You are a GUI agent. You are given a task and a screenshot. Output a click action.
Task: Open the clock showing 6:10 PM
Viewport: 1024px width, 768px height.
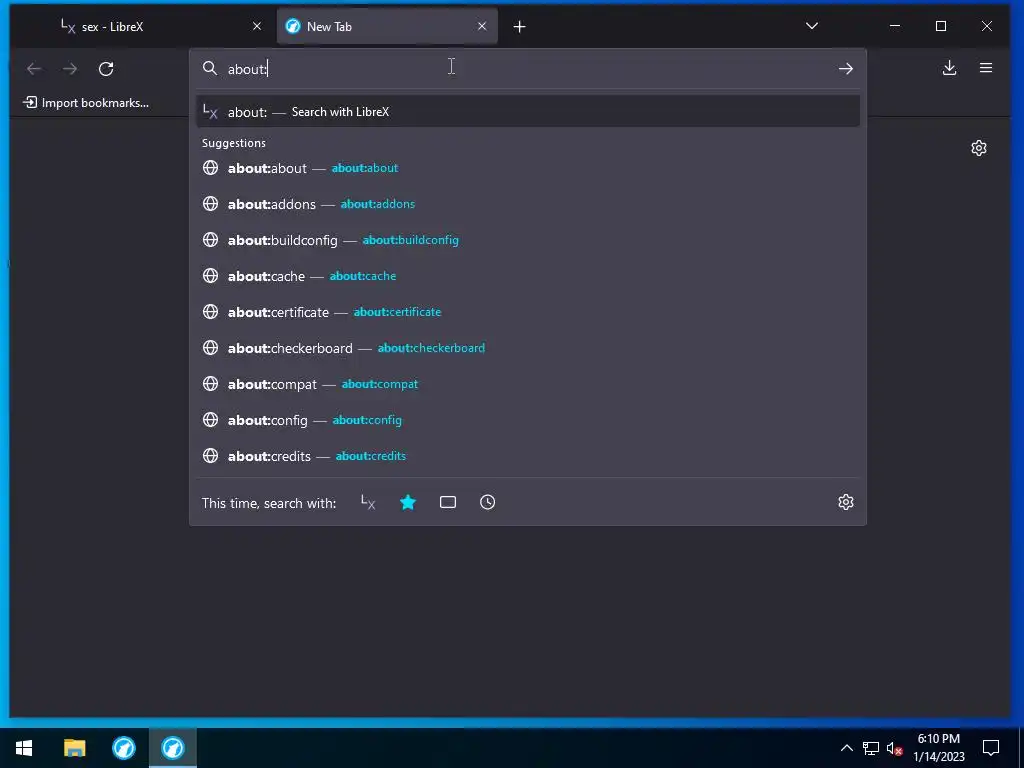[938, 748]
